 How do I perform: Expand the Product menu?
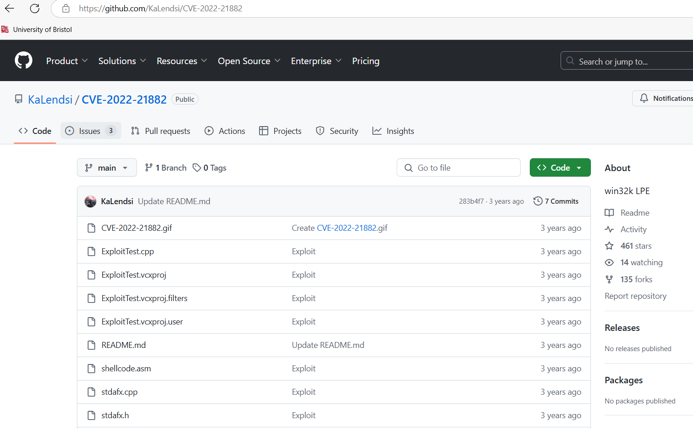coord(67,61)
